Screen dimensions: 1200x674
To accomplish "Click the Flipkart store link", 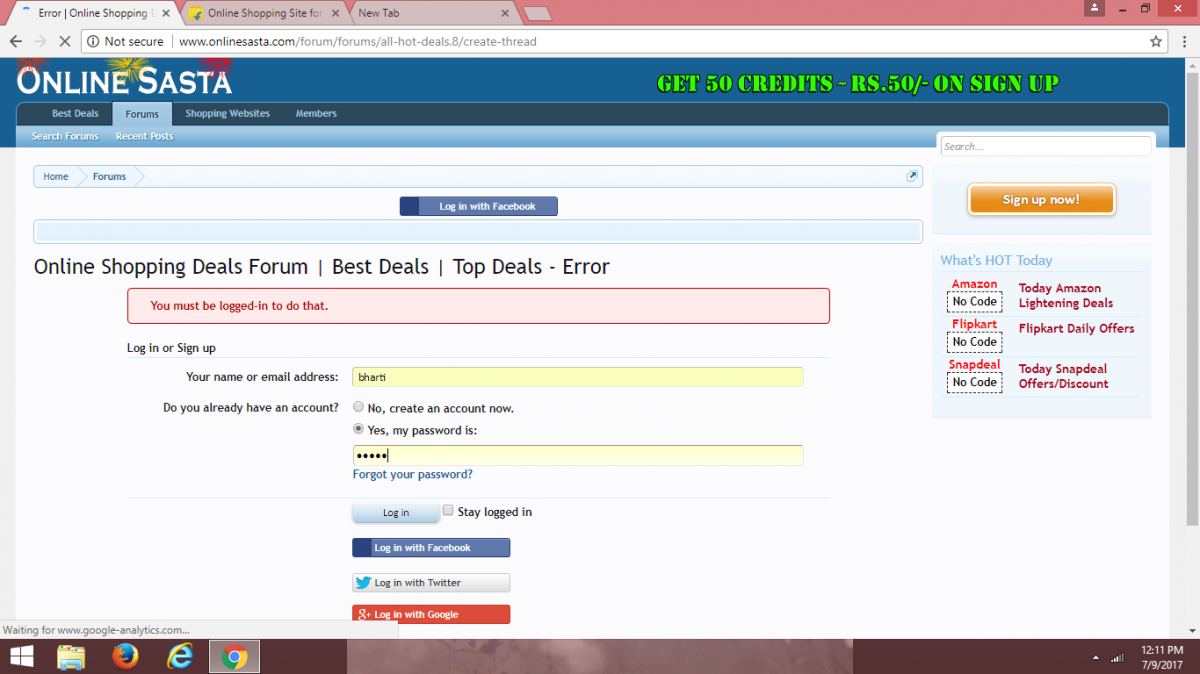I will pos(974,324).
